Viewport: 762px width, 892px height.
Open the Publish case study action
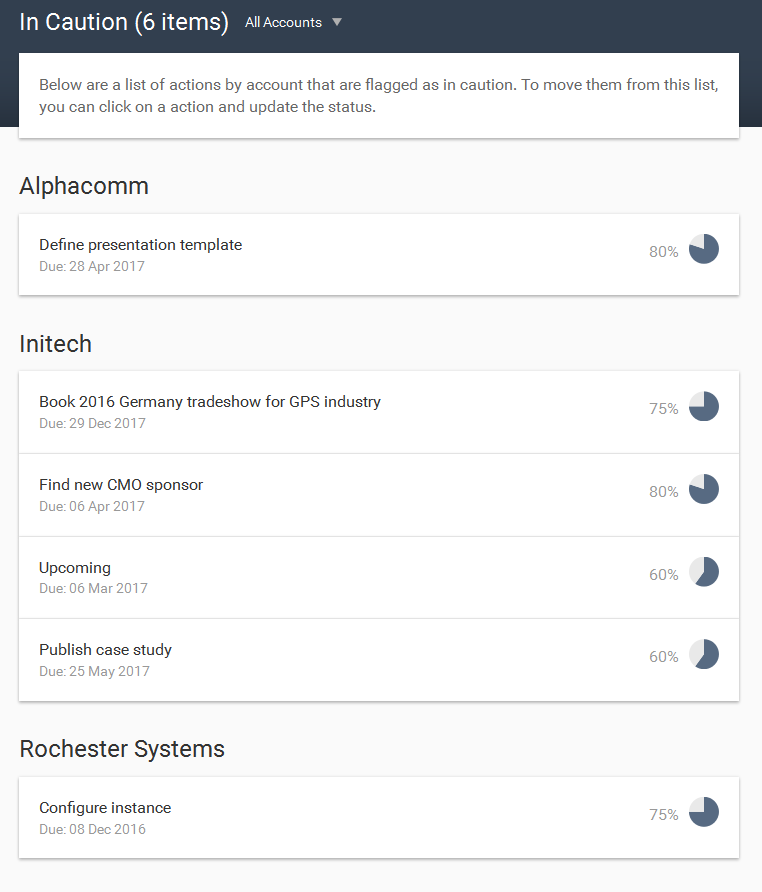[x=379, y=660]
